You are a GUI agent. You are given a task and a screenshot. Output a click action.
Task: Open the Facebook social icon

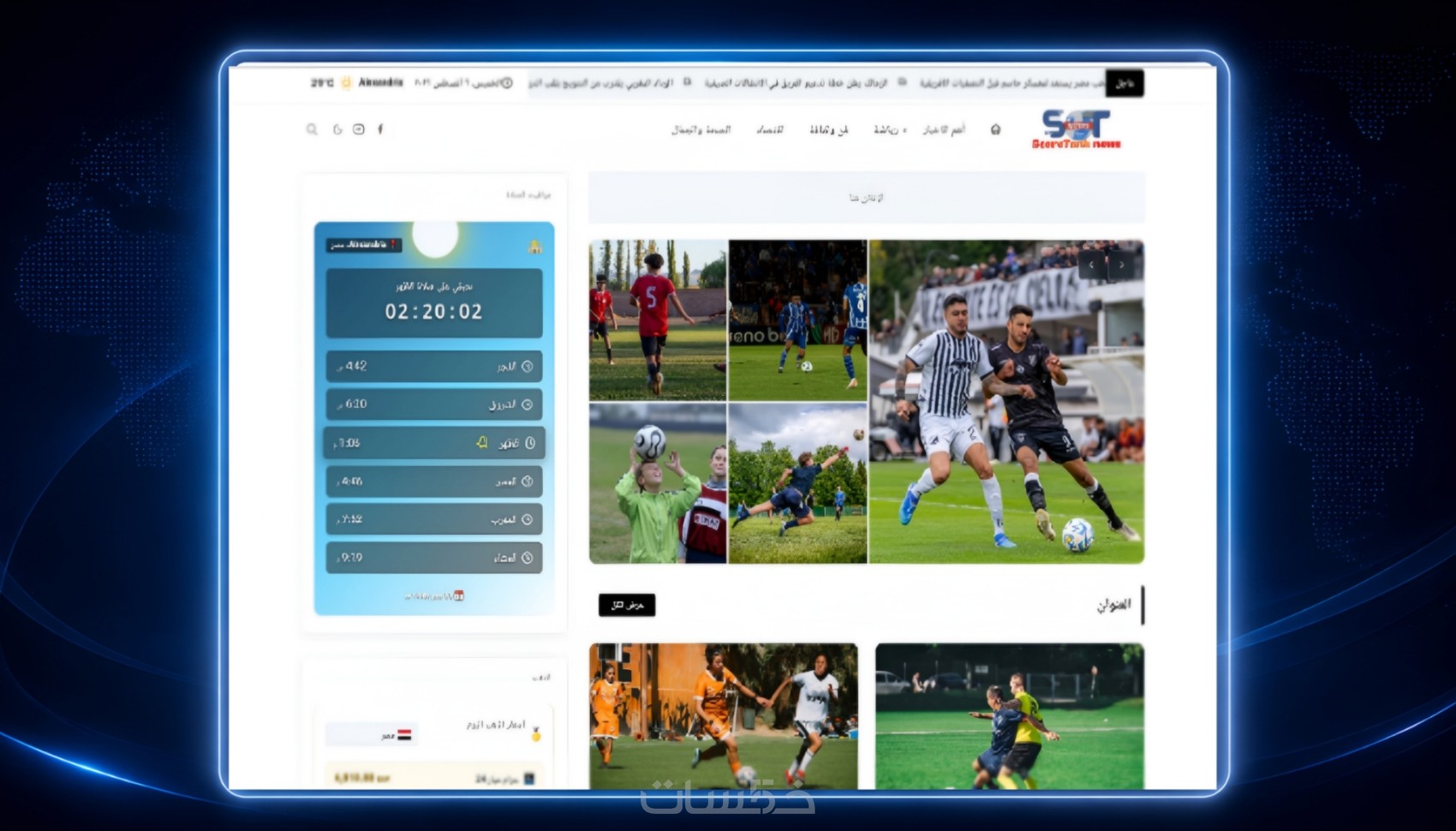coord(380,129)
